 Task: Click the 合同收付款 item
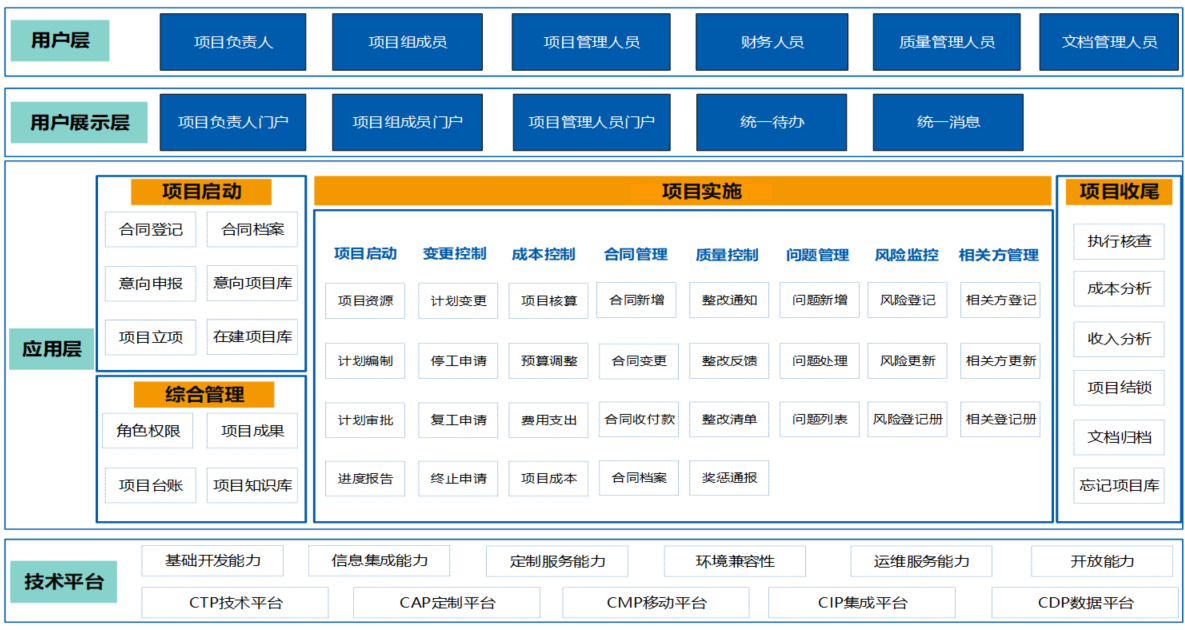639,420
